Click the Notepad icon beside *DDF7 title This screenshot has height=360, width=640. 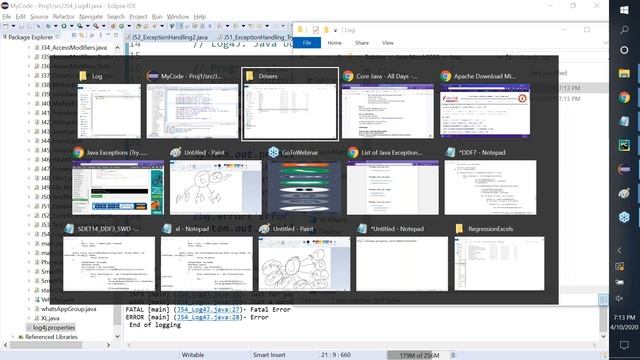point(451,152)
